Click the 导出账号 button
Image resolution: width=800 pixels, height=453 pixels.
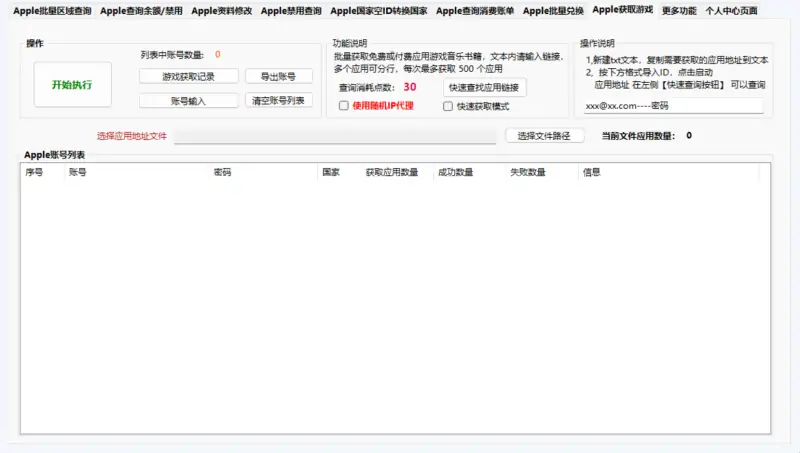click(x=278, y=77)
